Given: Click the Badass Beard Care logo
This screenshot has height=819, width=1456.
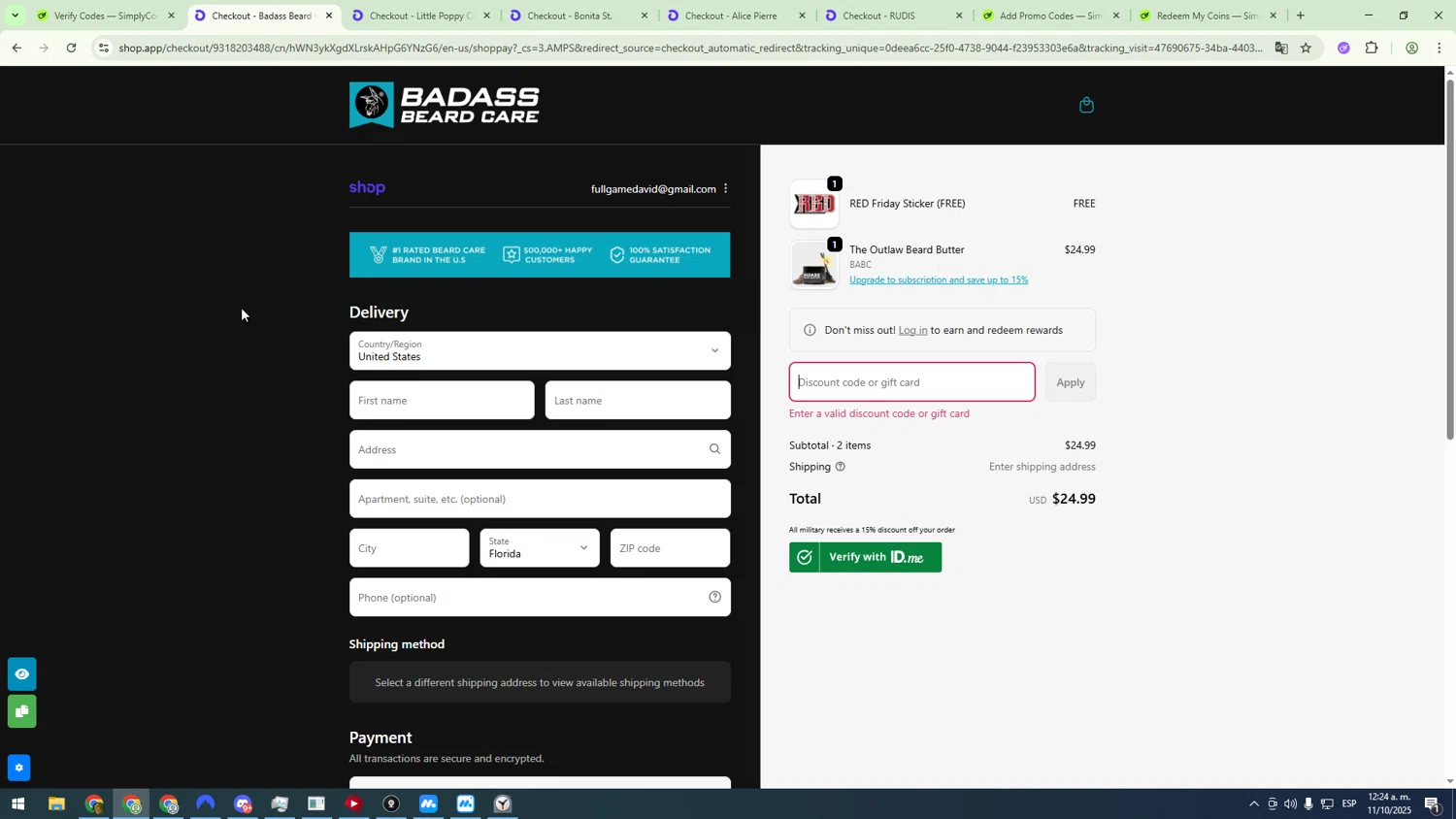Looking at the screenshot, I should [445, 105].
